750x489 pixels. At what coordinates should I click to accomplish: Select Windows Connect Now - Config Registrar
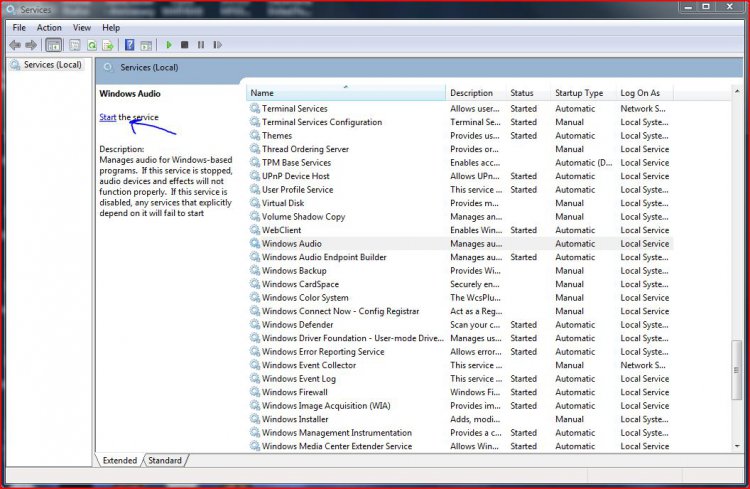[460, 311]
